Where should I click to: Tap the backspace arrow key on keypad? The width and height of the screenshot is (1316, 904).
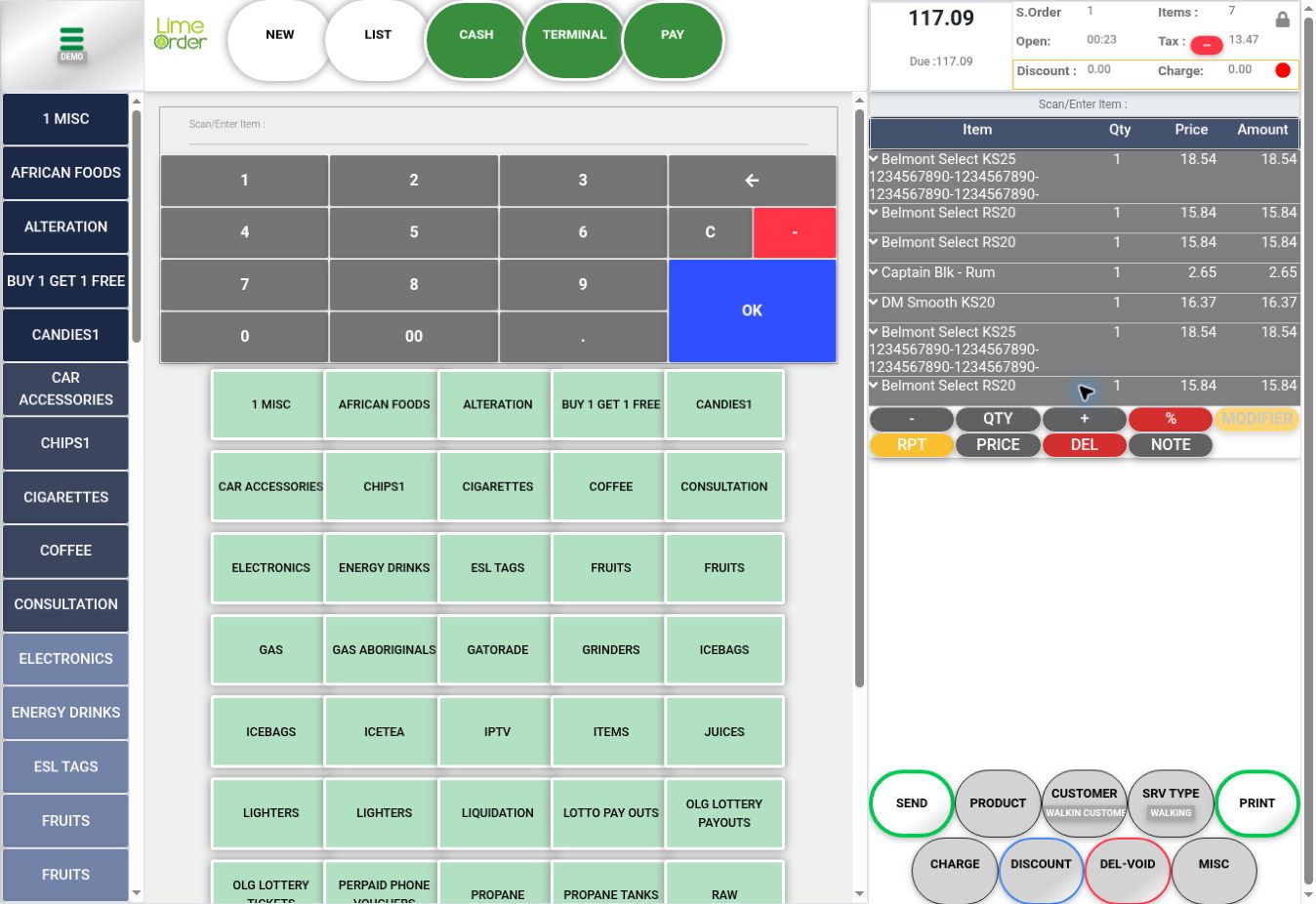click(x=752, y=181)
